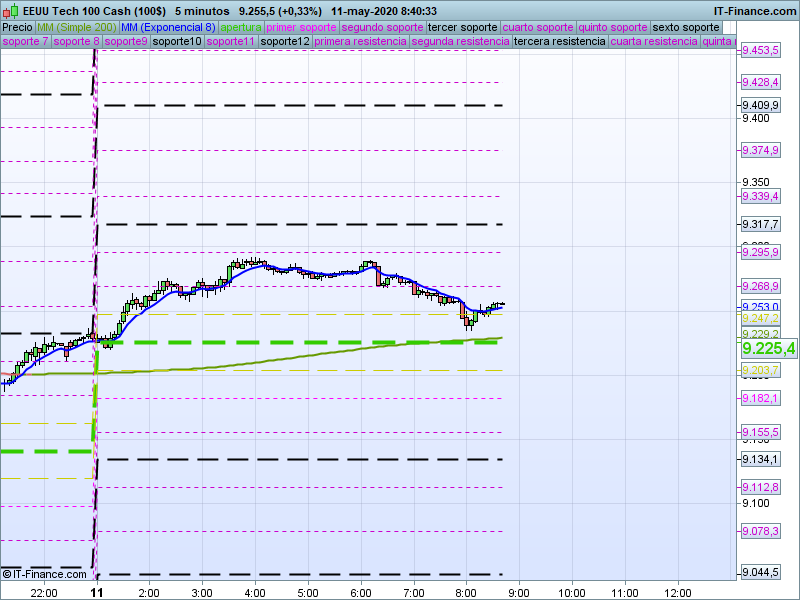This screenshot has width=800, height=600.
Task: Click the 'apertura' legend label
Action: point(241,27)
